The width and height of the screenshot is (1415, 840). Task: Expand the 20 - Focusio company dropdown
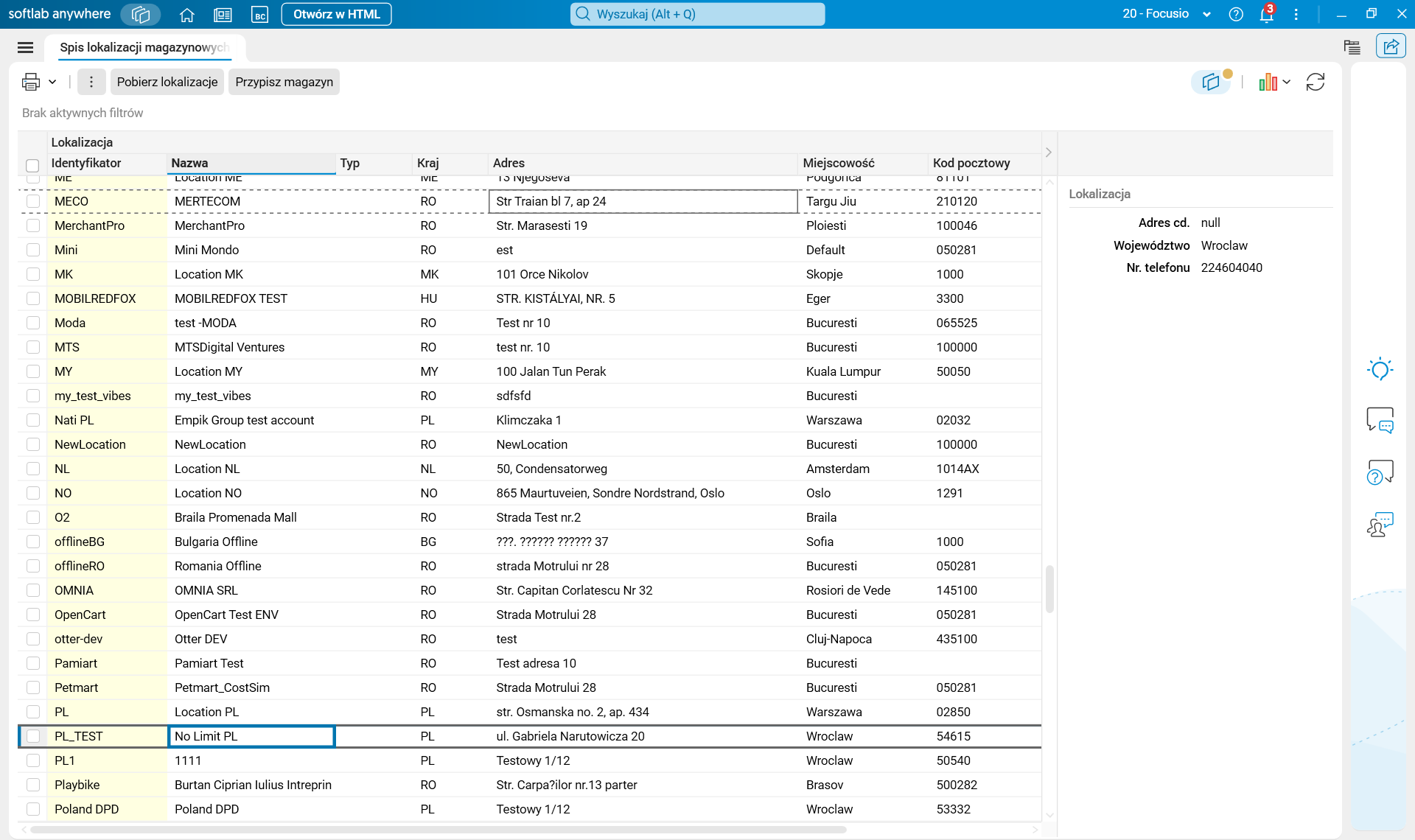point(1206,14)
